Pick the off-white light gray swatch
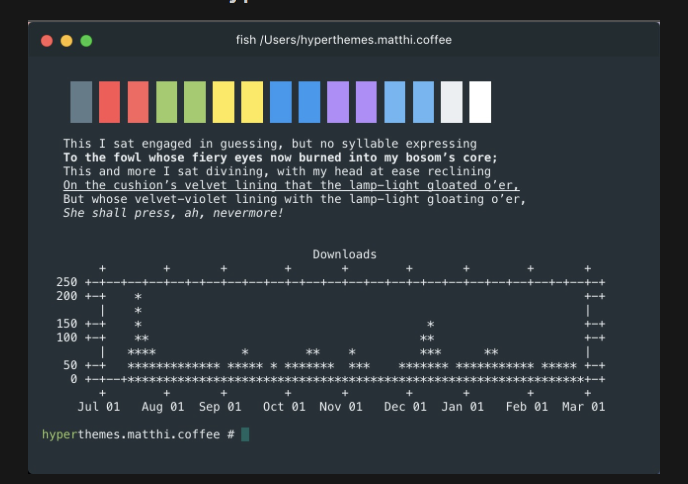The height and width of the screenshot is (484, 688). (452, 102)
